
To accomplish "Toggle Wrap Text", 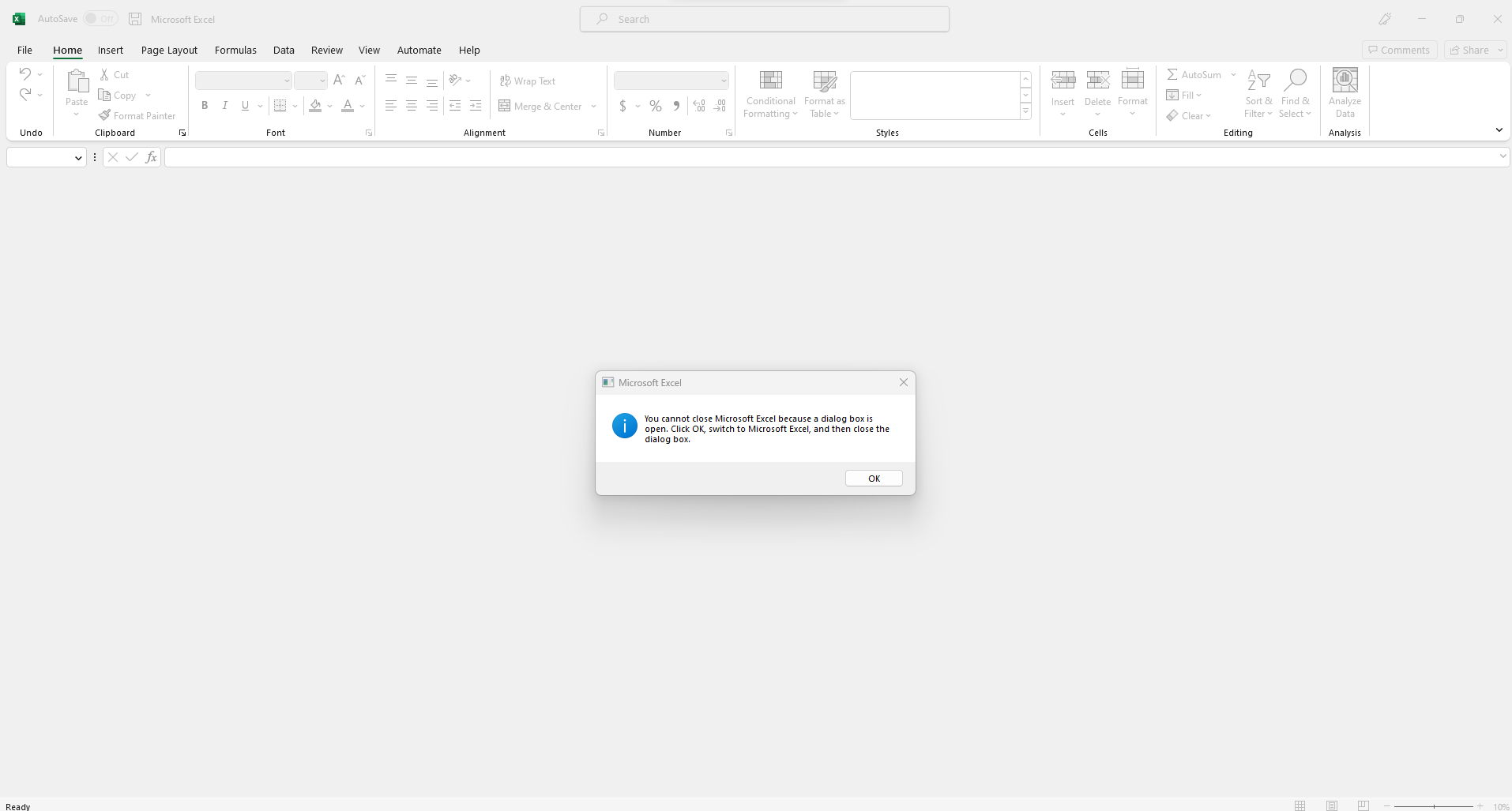I will point(528,81).
